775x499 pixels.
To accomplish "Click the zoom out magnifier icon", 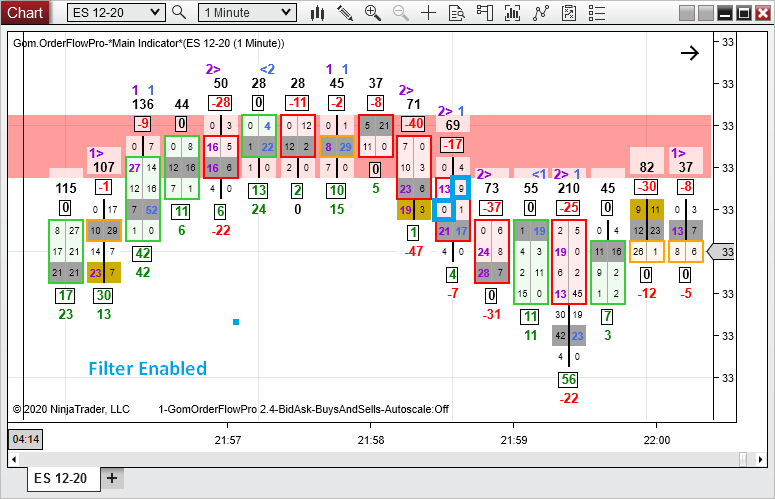I will point(401,13).
